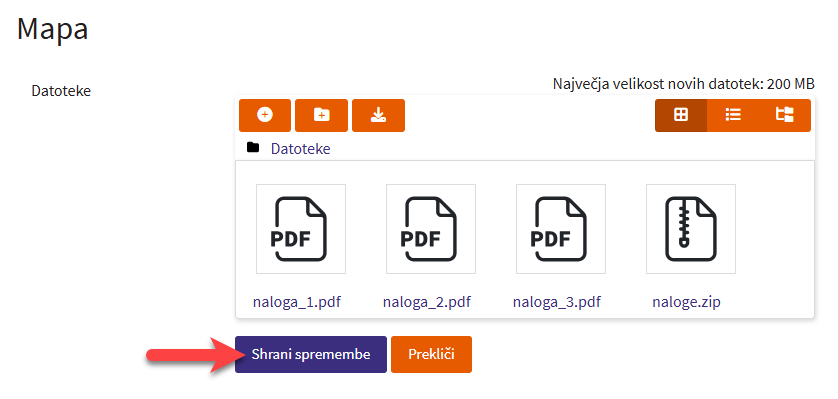Click the Datoteke field label on left
The height and width of the screenshot is (399, 838).
click(x=61, y=91)
